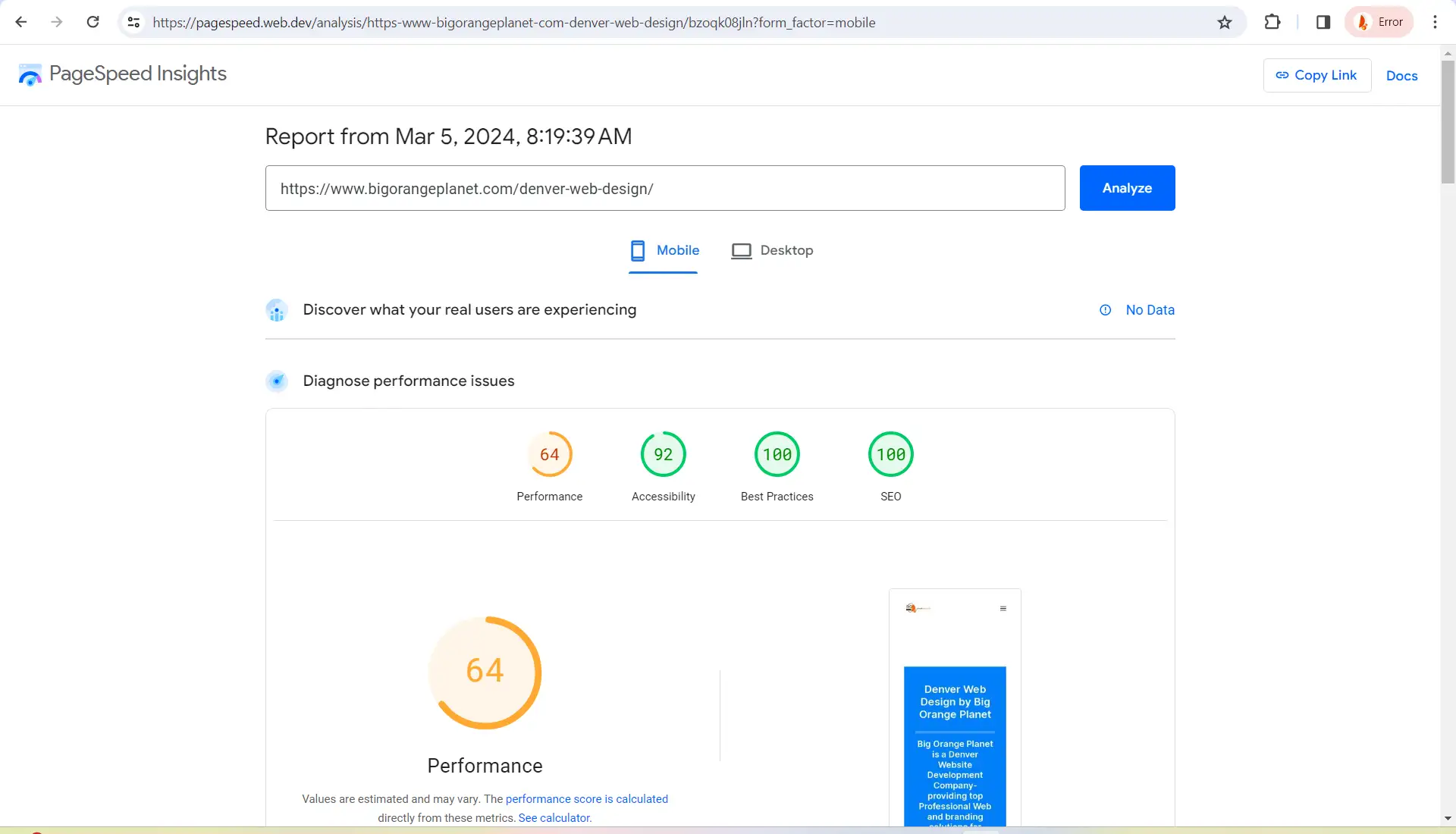This screenshot has height=834, width=1456.
Task: Go back to the previous page
Action: 21,22
